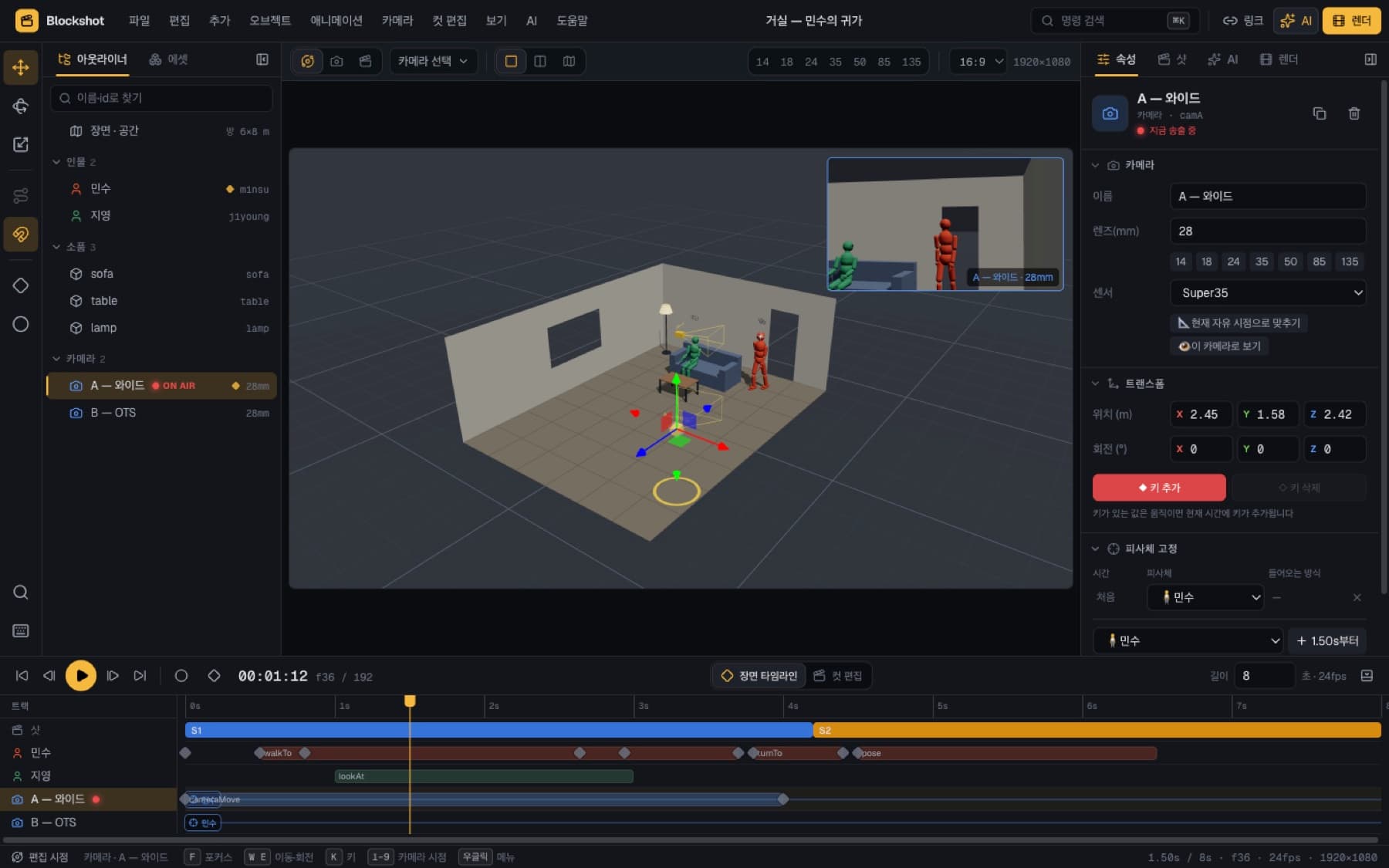Collapse the 소품 group in outliner
Viewport: 1389px width, 868px height.
tap(56, 247)
